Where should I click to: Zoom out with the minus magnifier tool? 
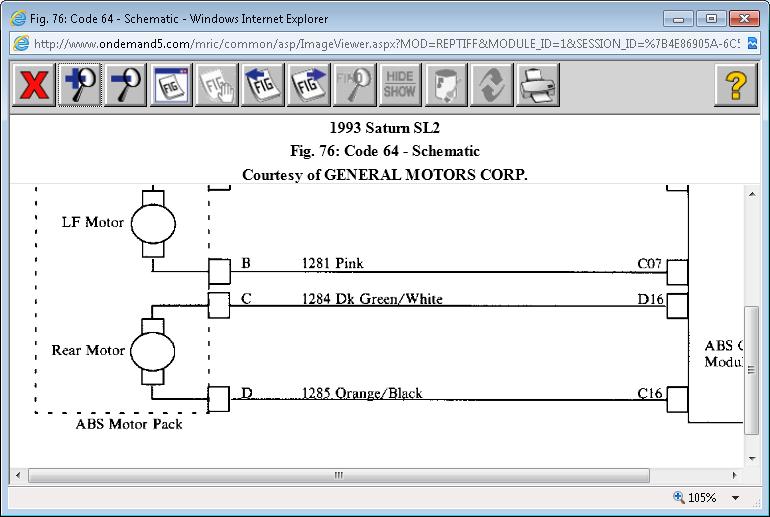coord(125,85)
